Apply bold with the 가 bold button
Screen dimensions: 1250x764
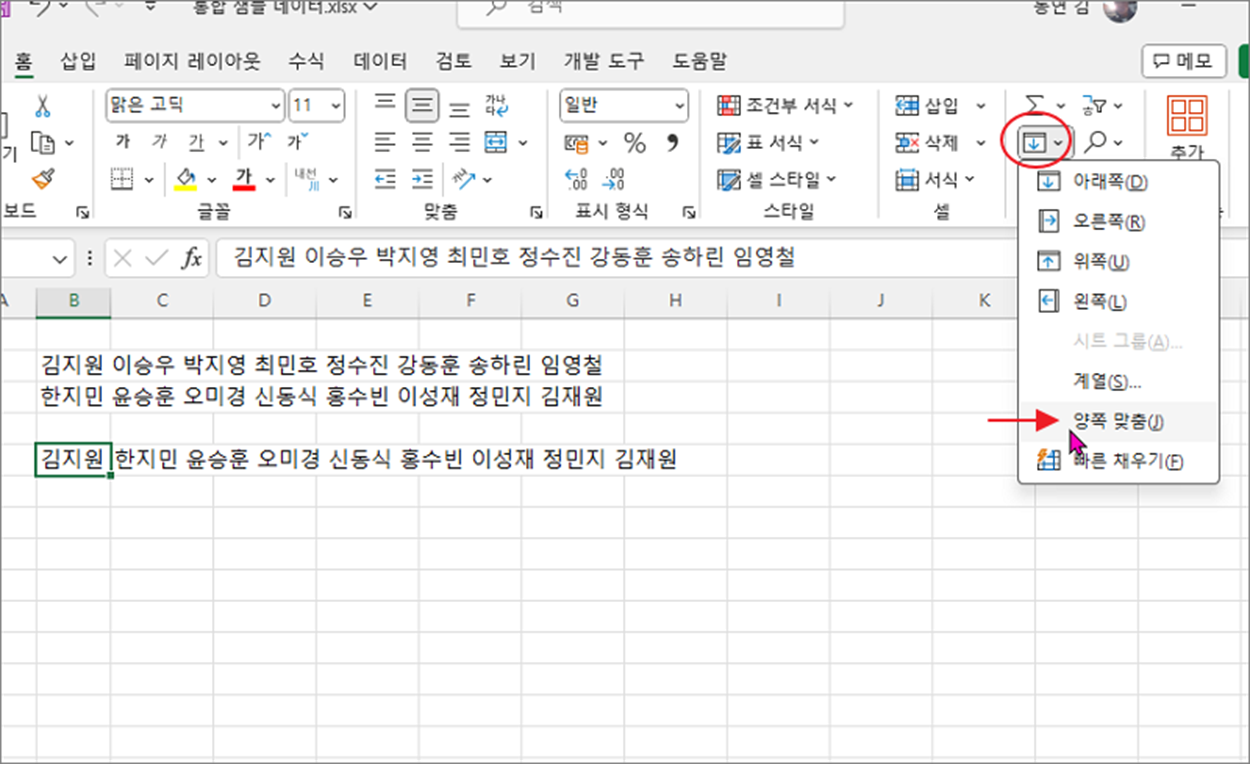pos(122,142)
